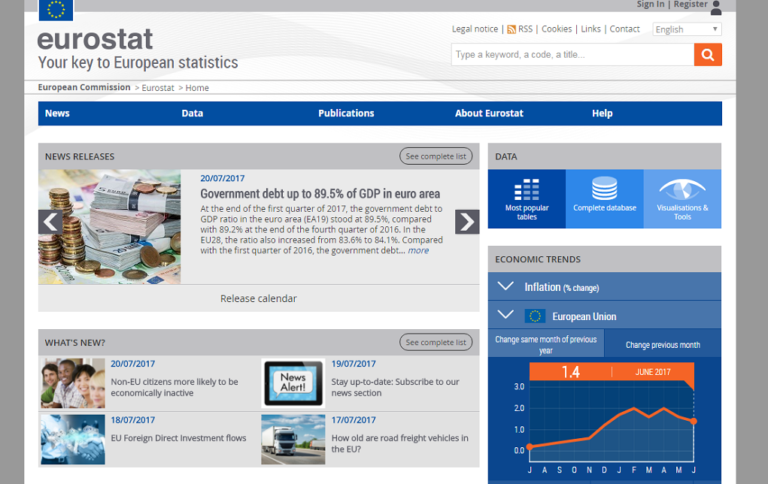Open Government debt up to 89.5% headline

coord(320,194)
